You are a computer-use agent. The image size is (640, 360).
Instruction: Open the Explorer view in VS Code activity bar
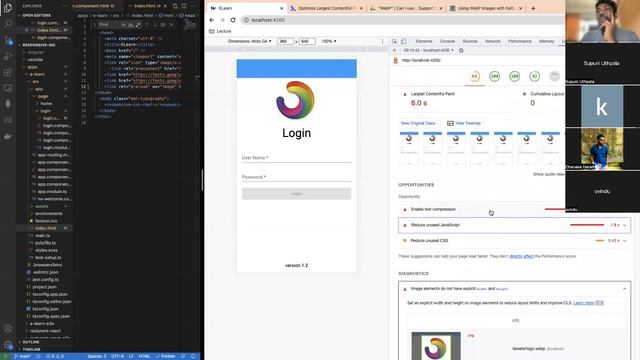point(8,7)
